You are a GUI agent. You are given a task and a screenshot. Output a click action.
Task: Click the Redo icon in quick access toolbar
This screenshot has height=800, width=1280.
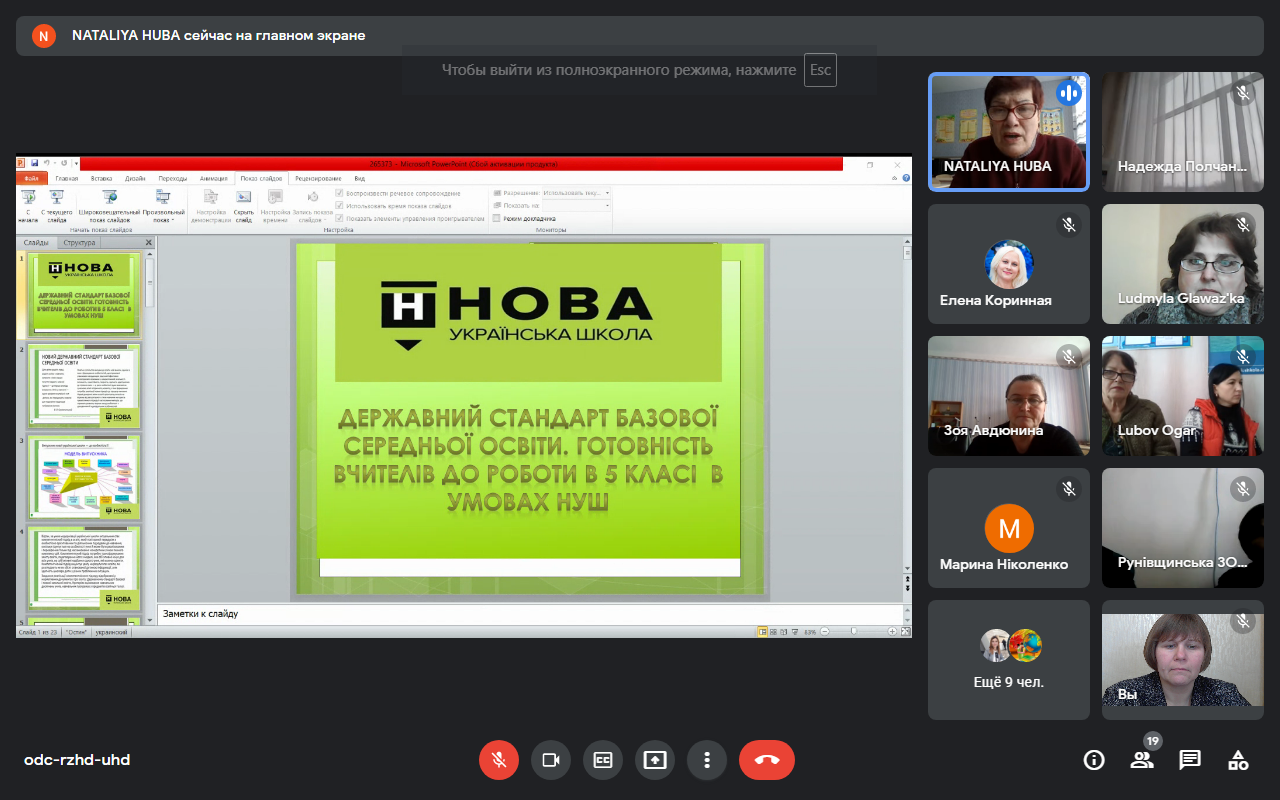click(x=63, y=163)
